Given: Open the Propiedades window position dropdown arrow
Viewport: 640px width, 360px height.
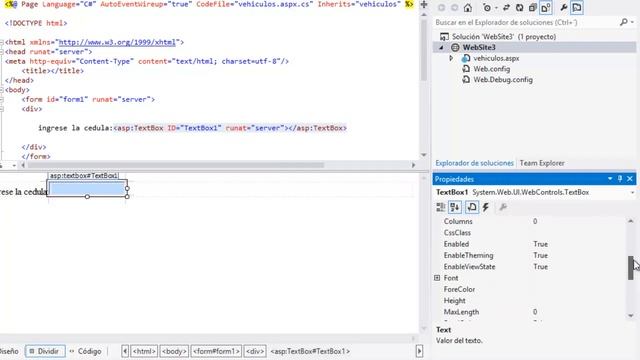Looking at the screenshot, I should pos(610,179).
